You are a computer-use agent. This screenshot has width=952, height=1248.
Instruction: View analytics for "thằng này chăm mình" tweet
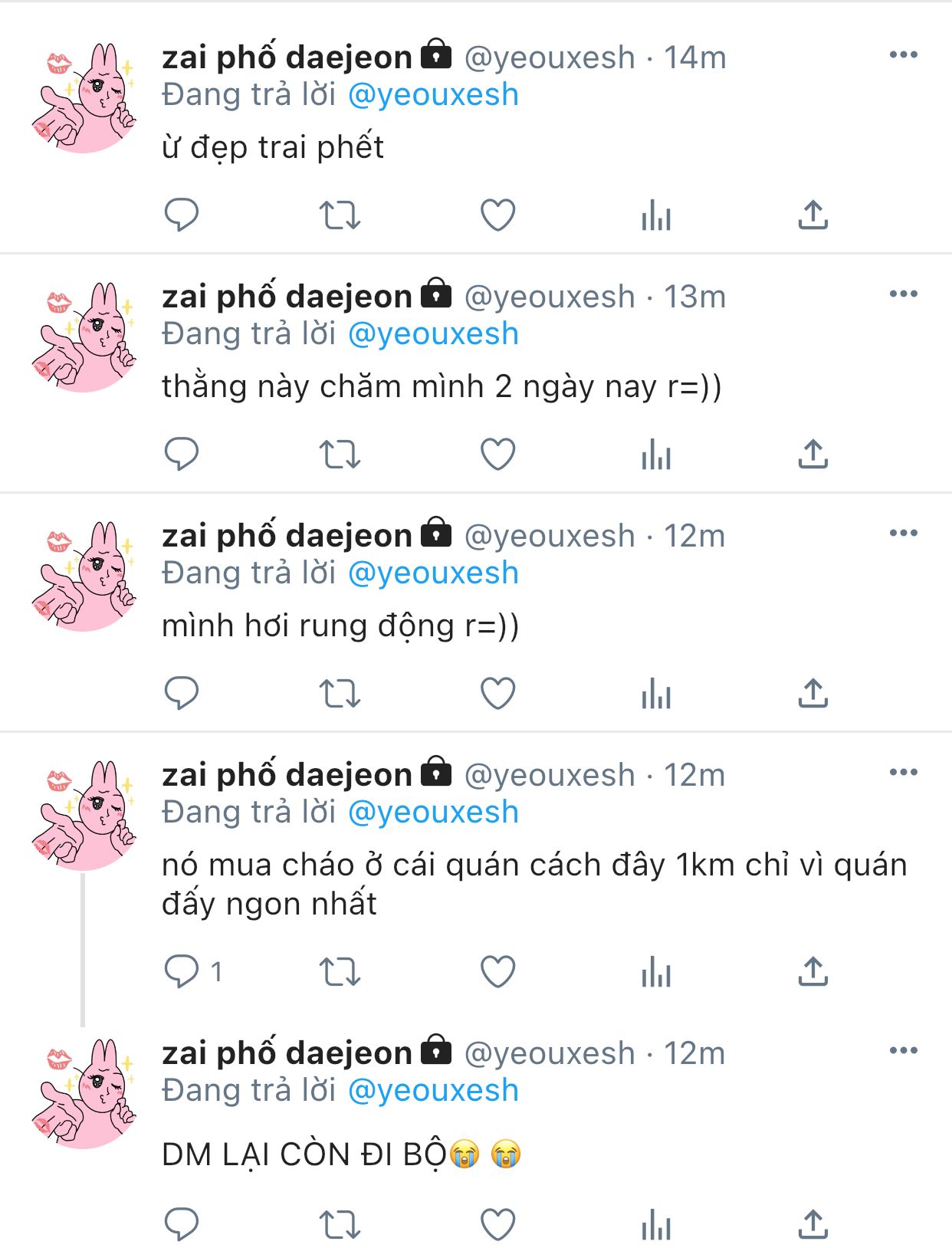(656, 454)
